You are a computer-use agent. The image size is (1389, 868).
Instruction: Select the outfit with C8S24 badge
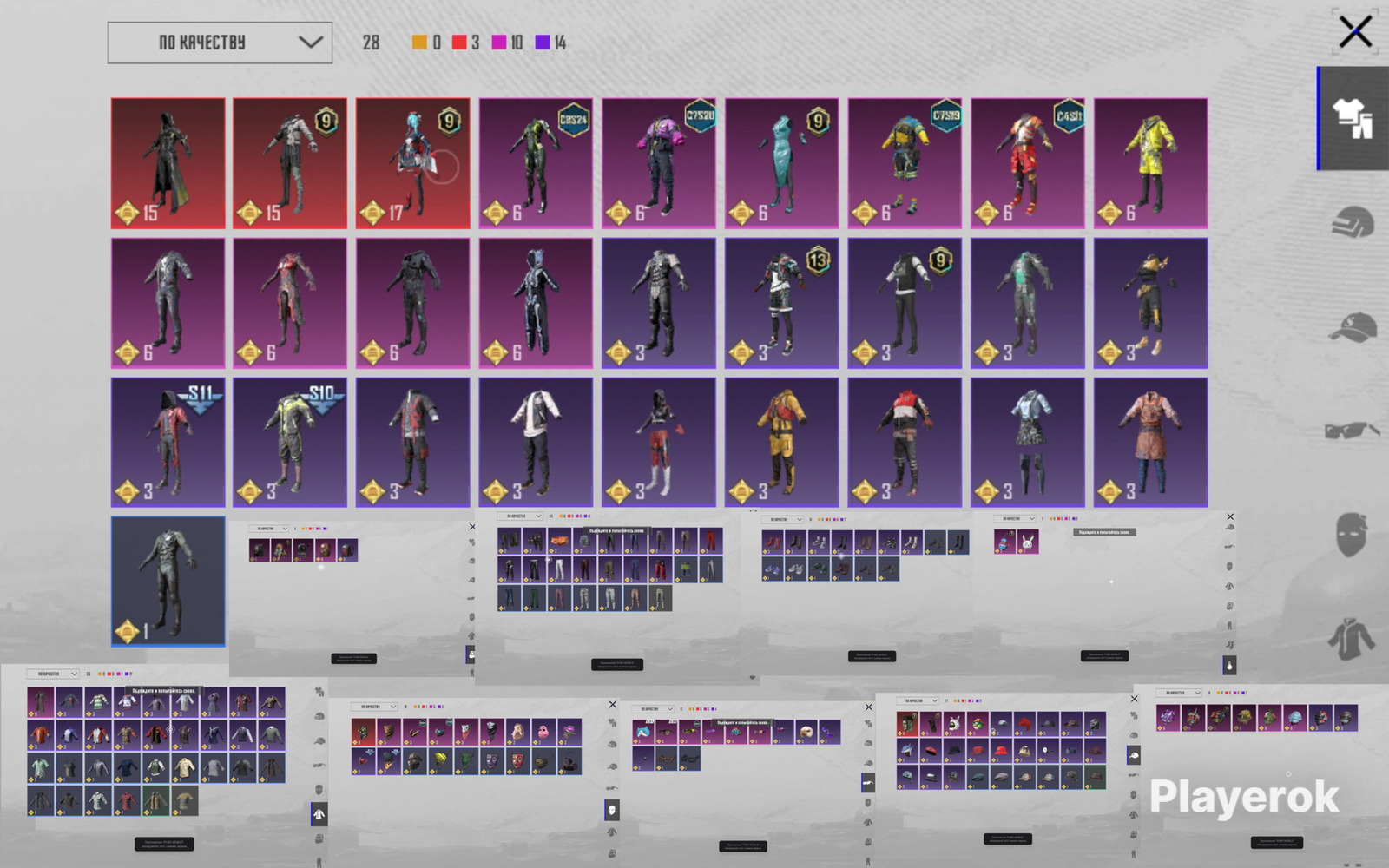coord(536,163)
